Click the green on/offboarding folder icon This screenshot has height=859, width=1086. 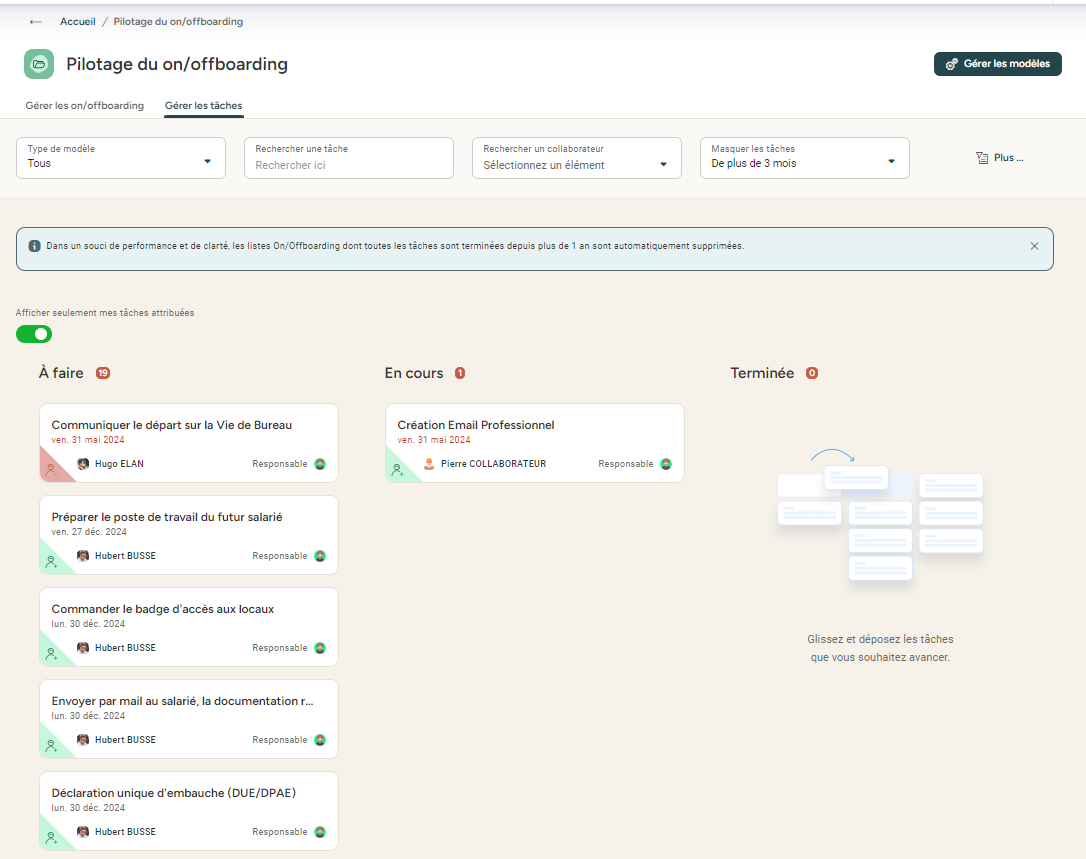(x=39, y=64)
